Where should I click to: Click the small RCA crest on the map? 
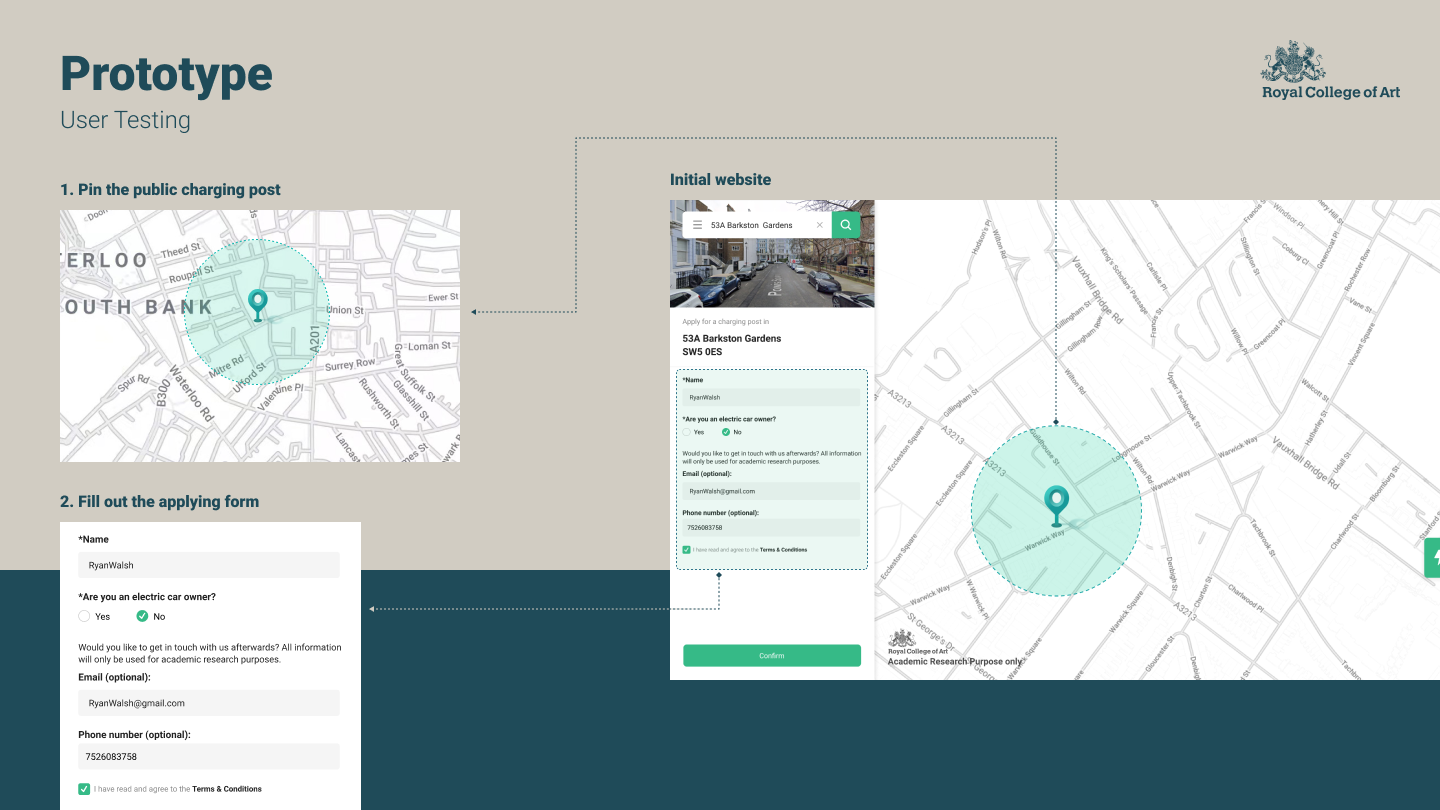click(902, 638)
